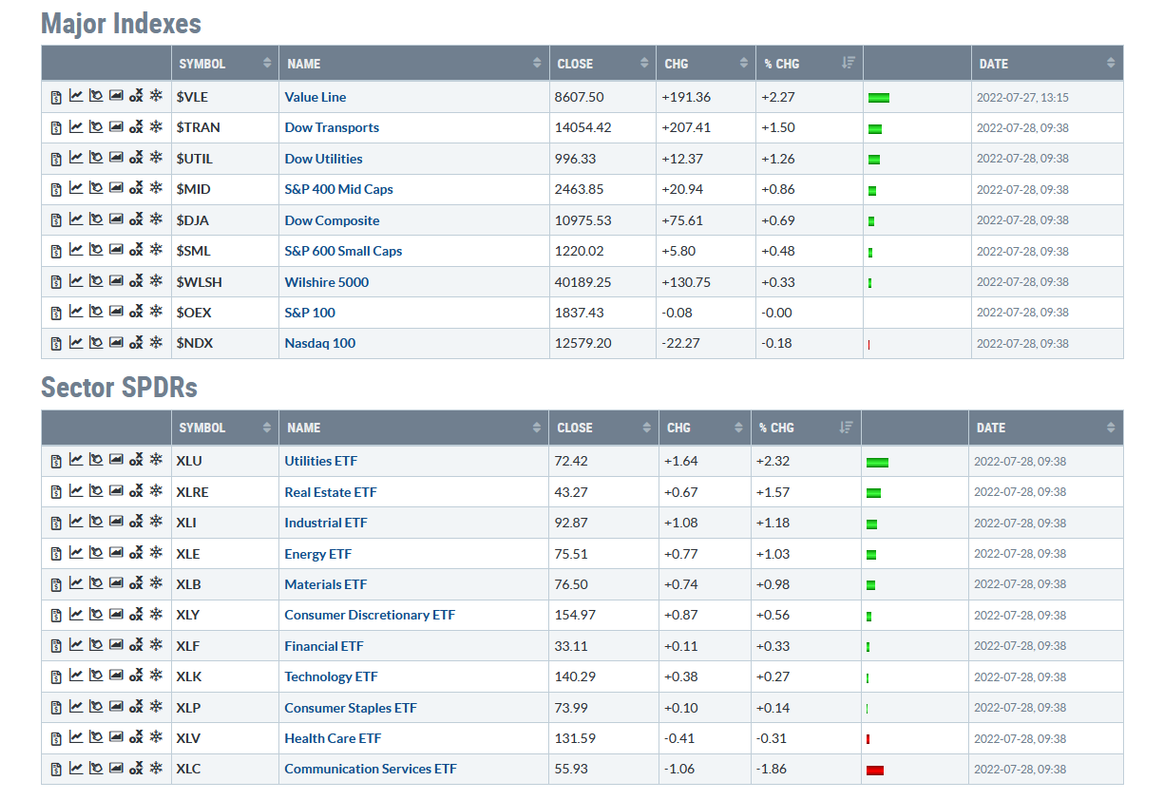This screenshot has height=800, width=1165.
Task: Open SharpChart line icon for XLF
Action: (x=76, y=644)
